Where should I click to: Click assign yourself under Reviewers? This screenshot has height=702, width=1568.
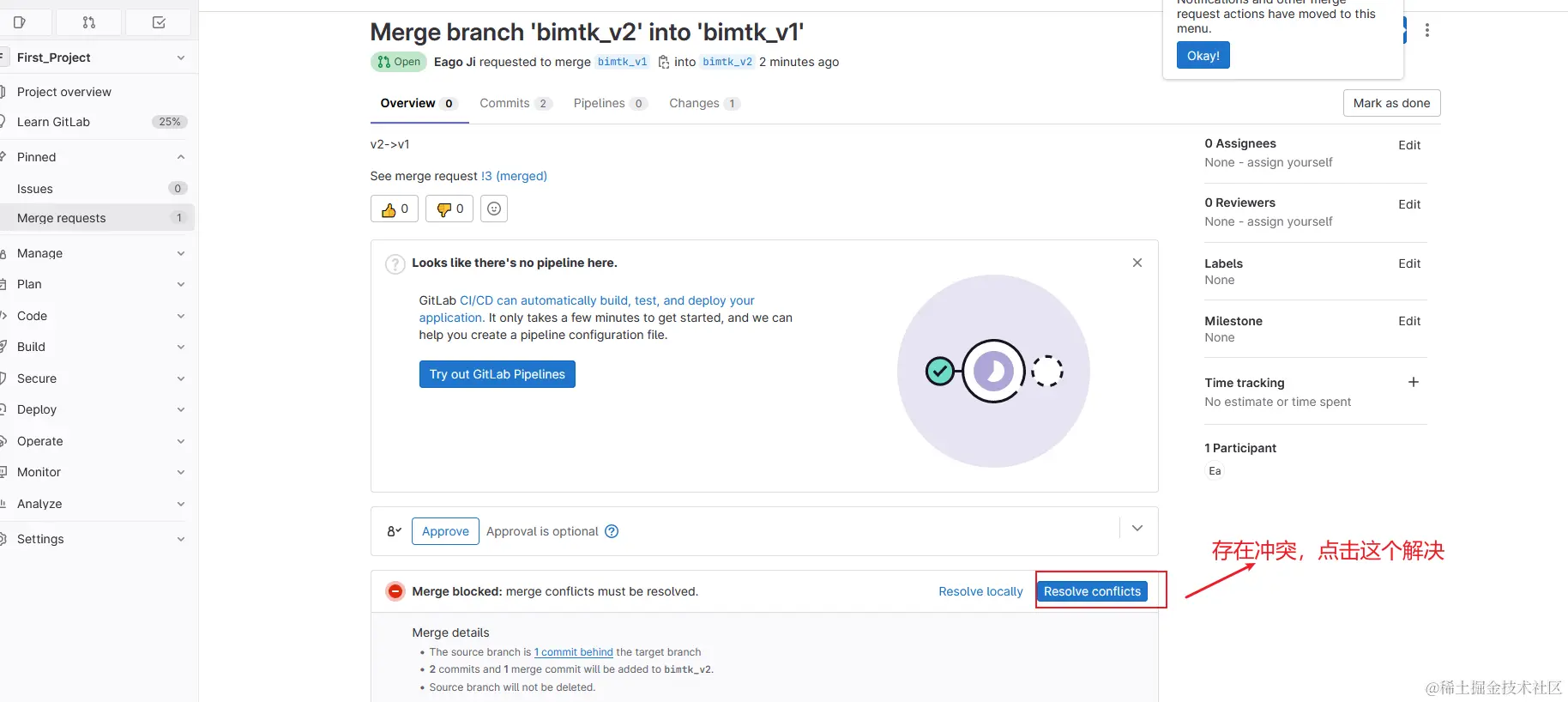[x=1290, y=221]
